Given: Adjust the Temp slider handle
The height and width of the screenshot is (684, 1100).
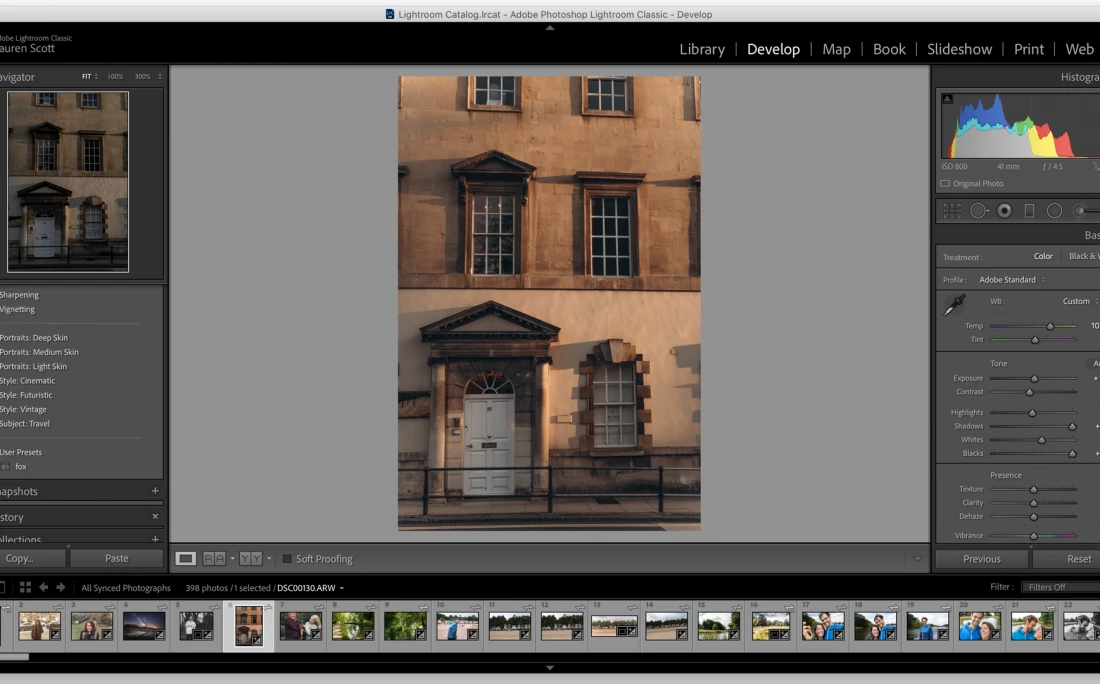Looking at the screenshot, I should (x=1050, y=326).
